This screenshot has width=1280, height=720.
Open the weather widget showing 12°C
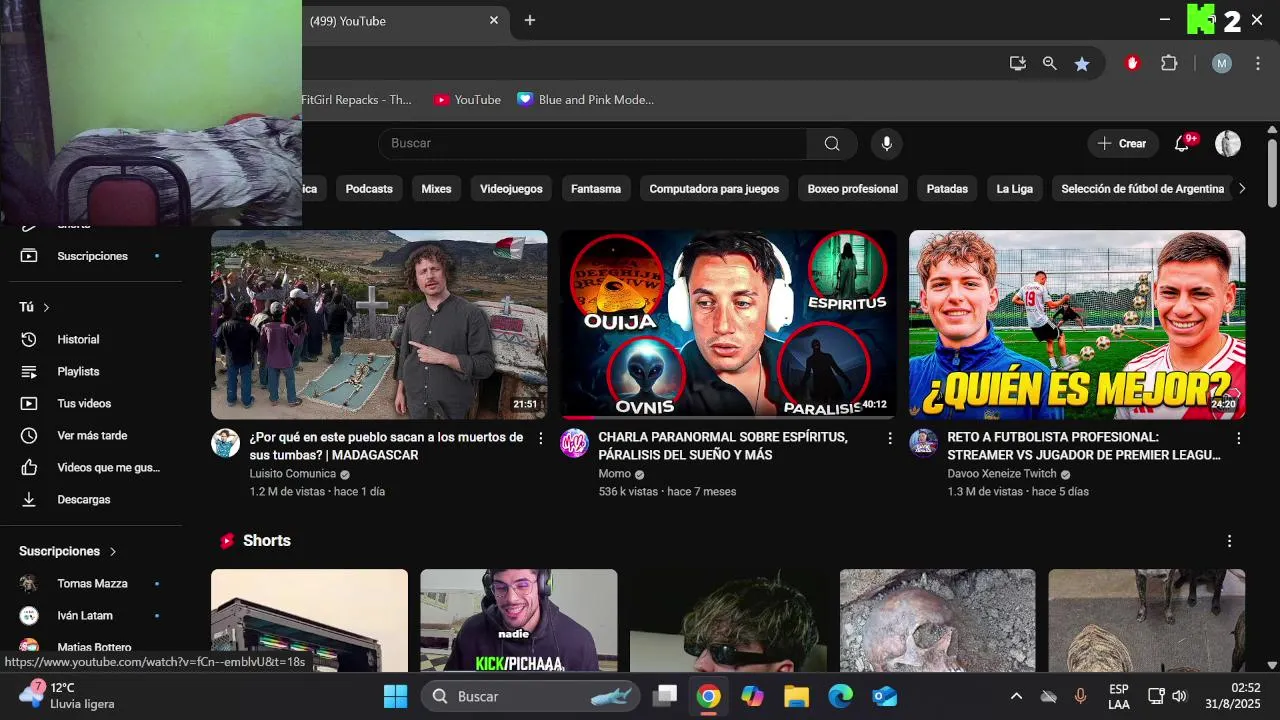pyautogui.click(x=66, y=696)
